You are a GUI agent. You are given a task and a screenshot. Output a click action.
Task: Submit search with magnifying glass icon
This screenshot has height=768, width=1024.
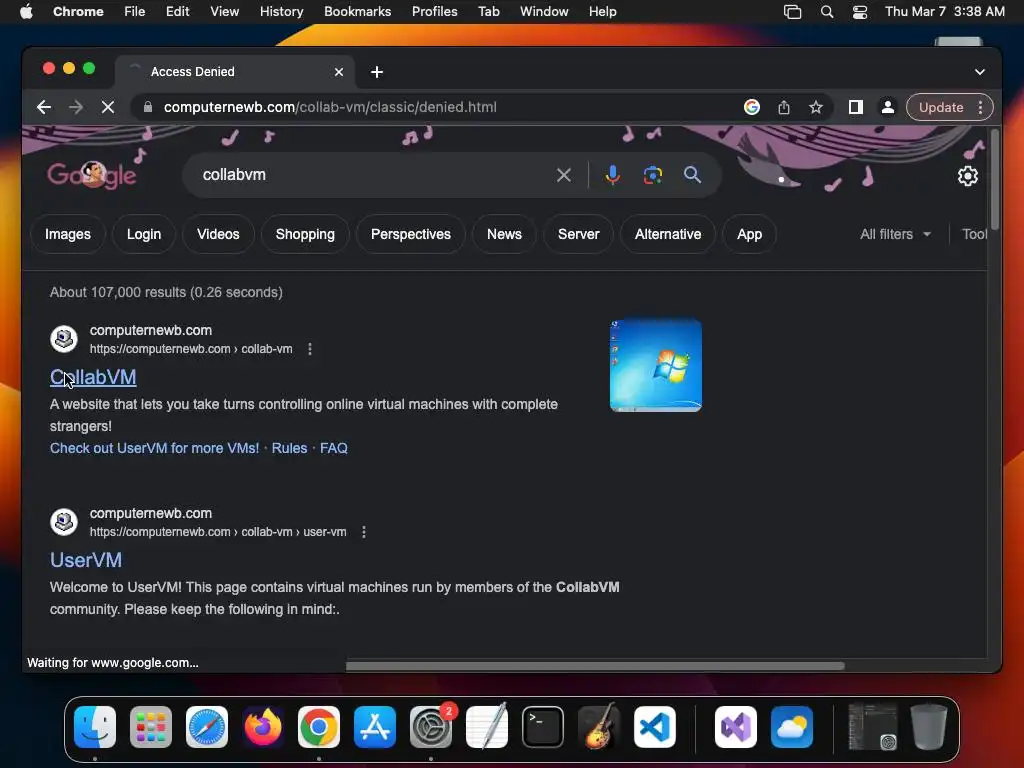[692, 175]
